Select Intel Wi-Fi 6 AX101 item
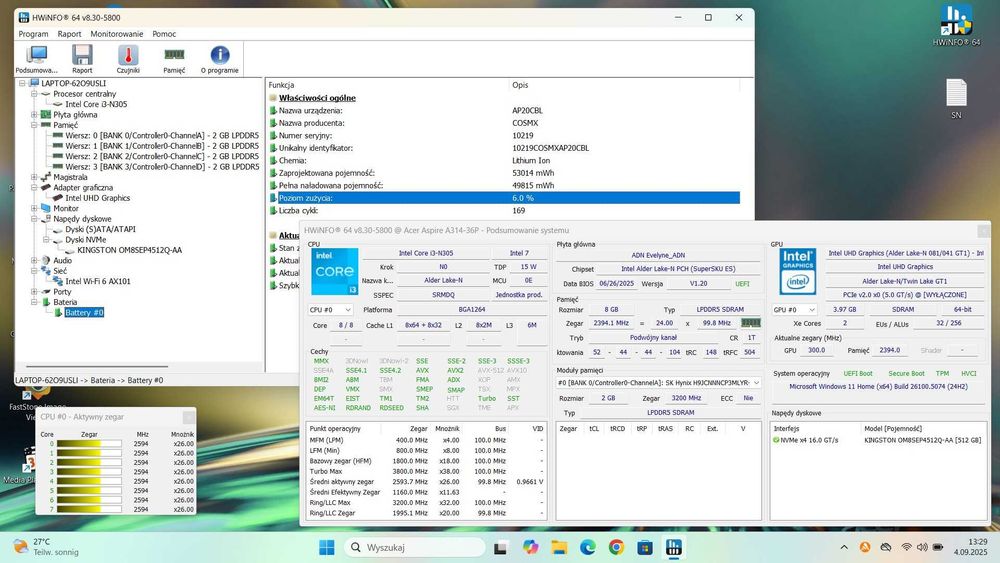 click(98, 281)
